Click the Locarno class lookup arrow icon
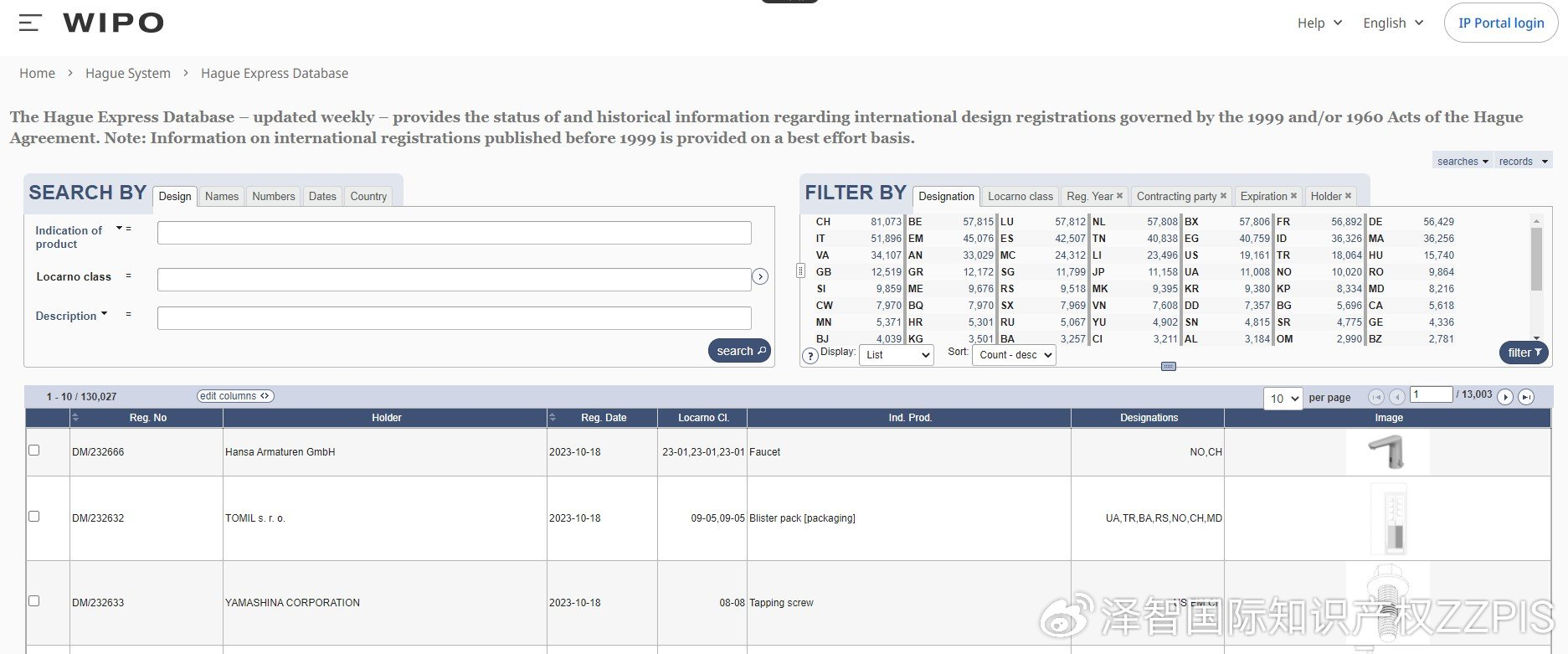 coord(760,276)
